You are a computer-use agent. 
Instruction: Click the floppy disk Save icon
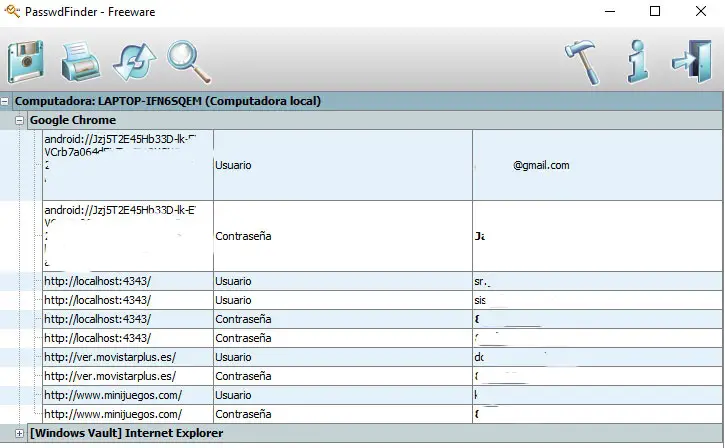(25, 61)
